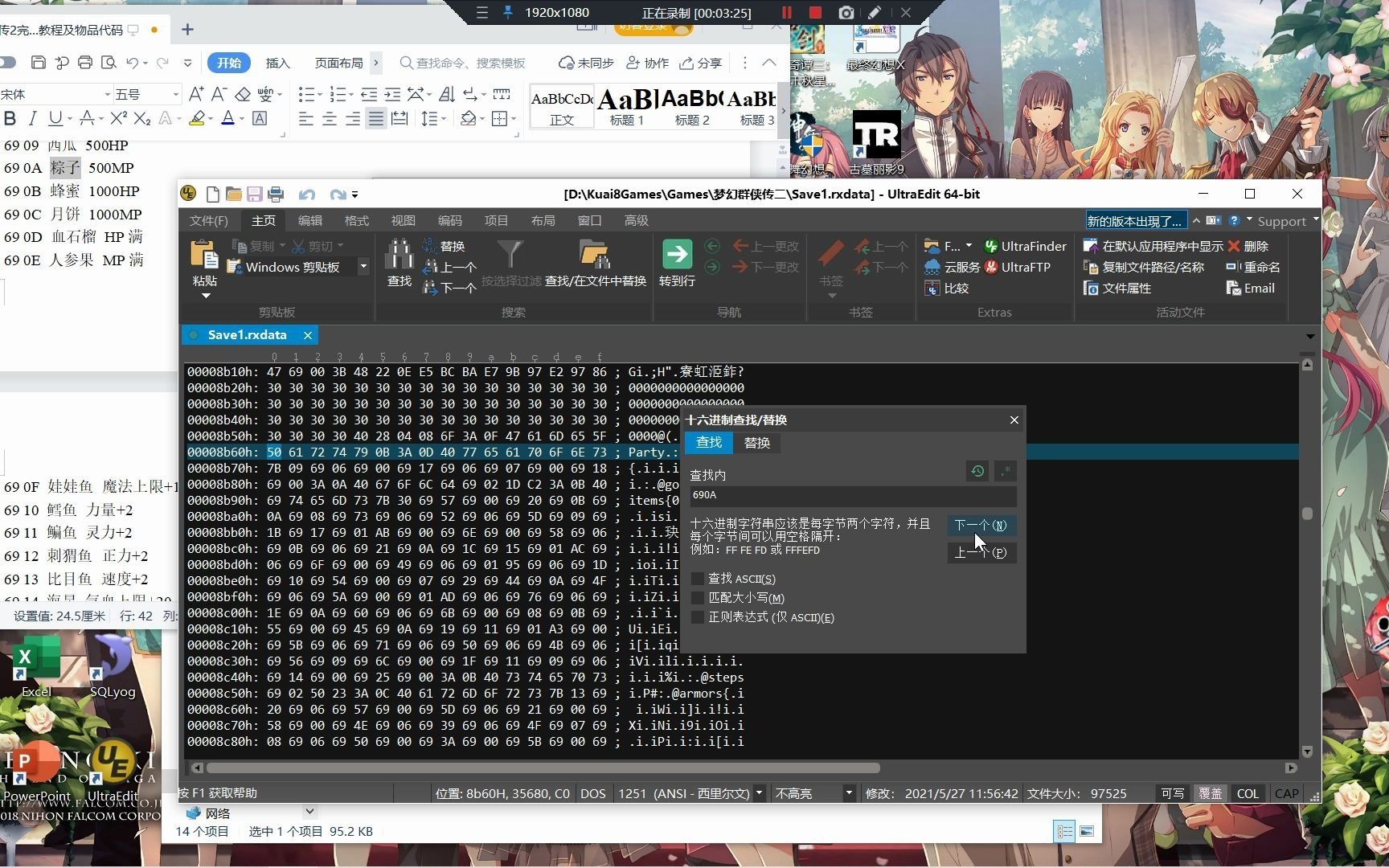Click Find Previous in the search ribbon group
Screen dimensions: 1389x868
point(450,267)
